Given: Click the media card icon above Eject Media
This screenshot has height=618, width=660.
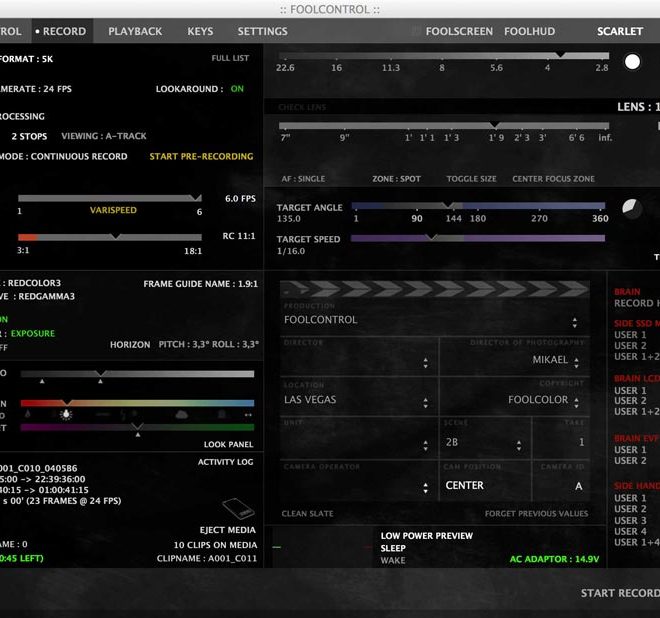Looking at the screenshot, I should point(238,509).
